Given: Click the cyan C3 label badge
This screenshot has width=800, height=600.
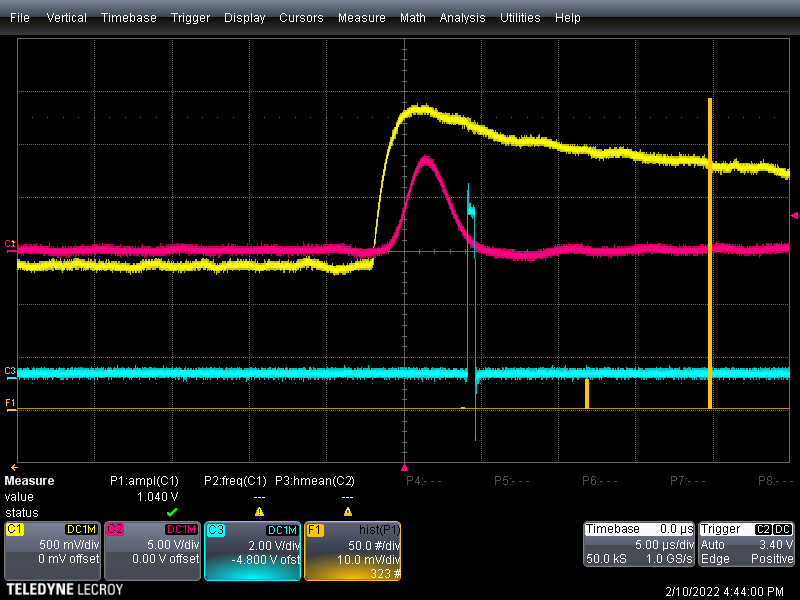Looking at the screenshot, I should coord(215,530).
